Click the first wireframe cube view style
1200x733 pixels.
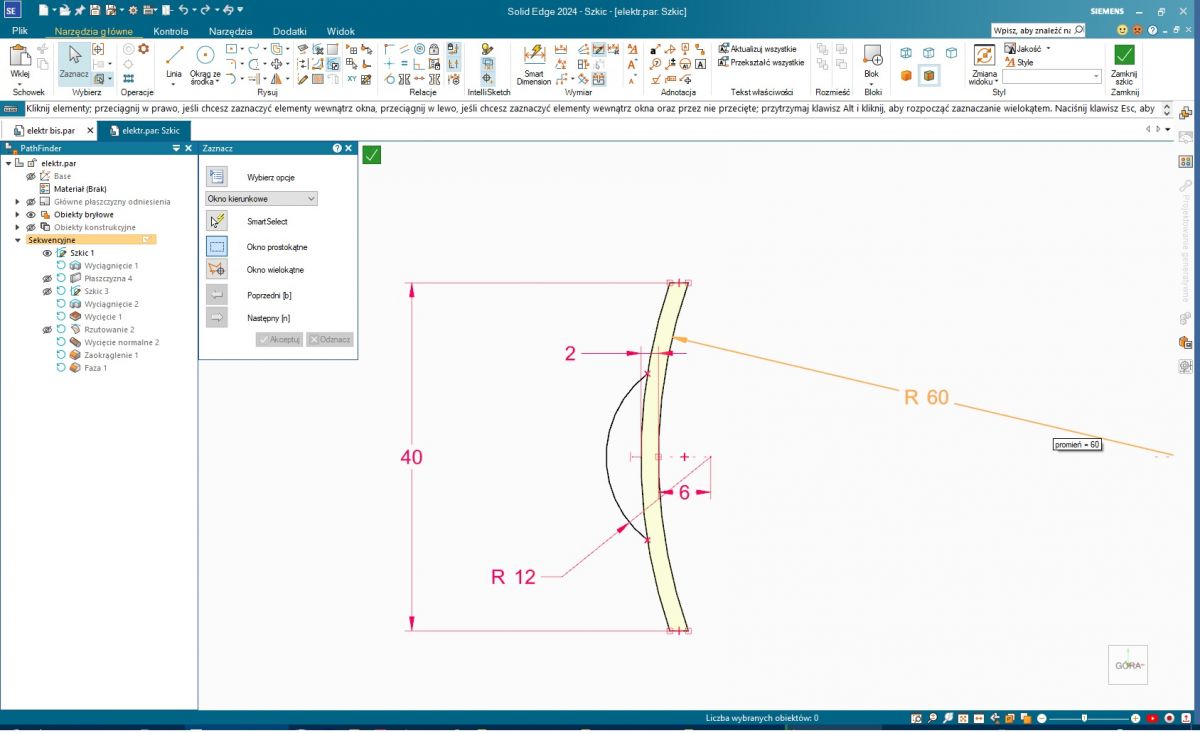[906, 53]
